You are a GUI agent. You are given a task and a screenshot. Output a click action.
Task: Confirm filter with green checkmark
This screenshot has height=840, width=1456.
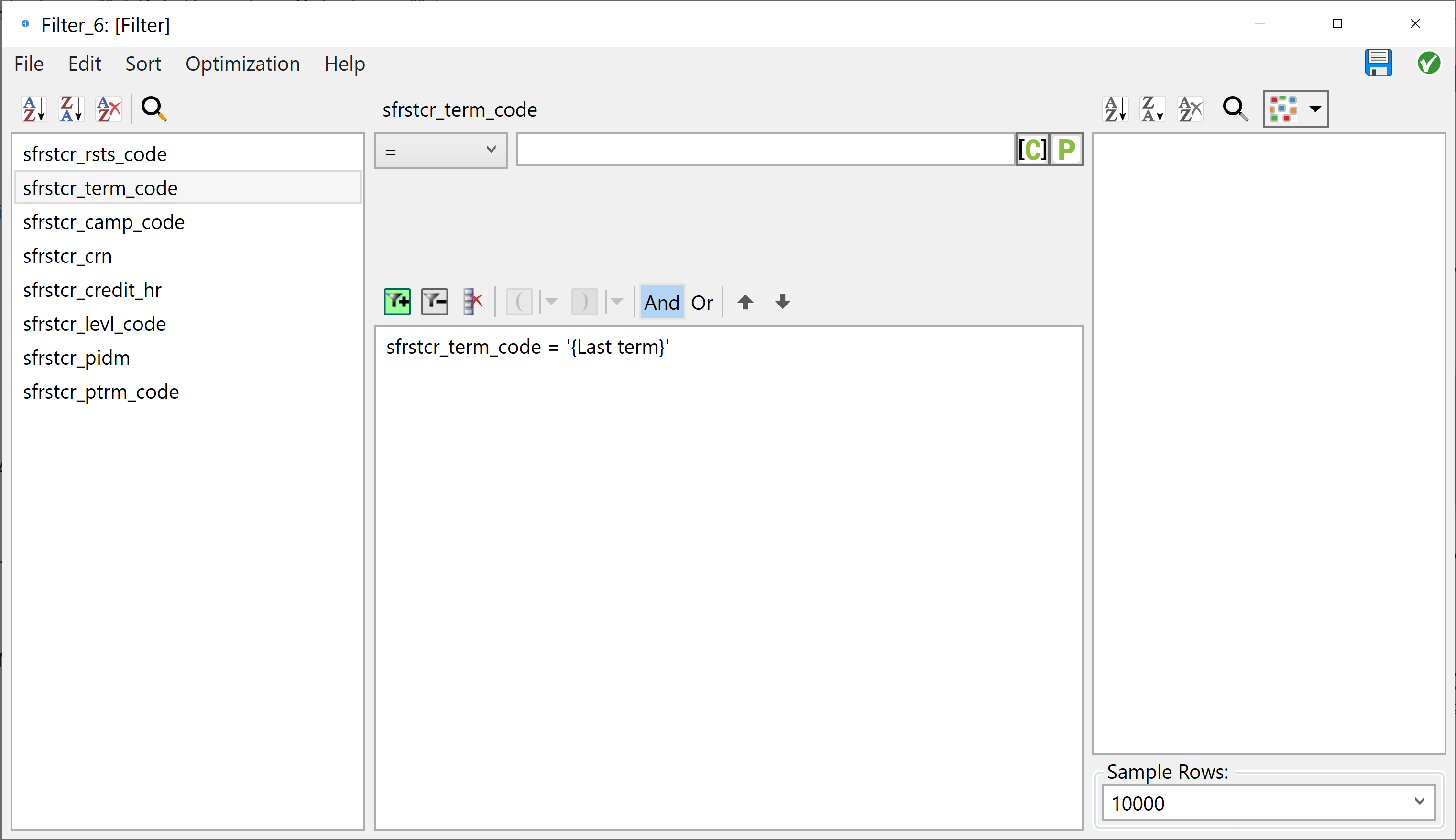(x=1429, y=63)
